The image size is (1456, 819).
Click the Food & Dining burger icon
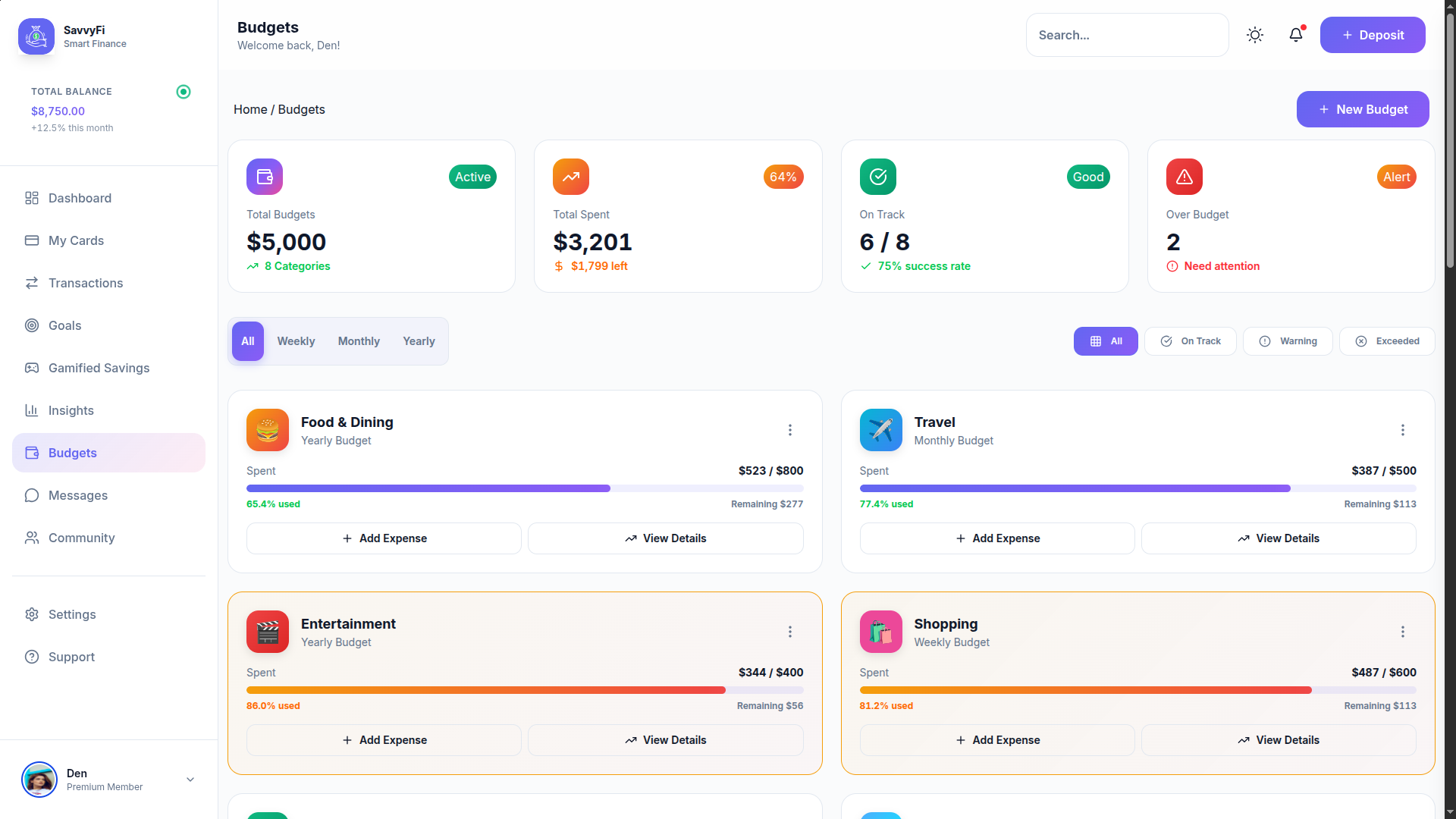point(268,430)
